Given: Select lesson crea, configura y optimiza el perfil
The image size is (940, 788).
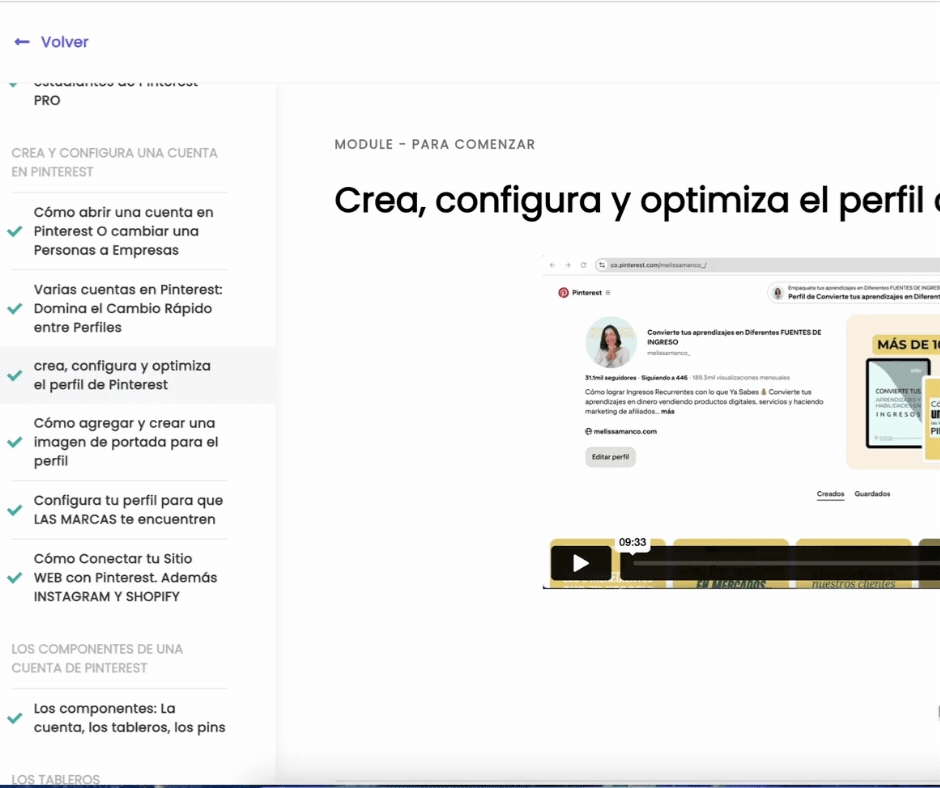Looking at the screenshot, I should point(122,375).
